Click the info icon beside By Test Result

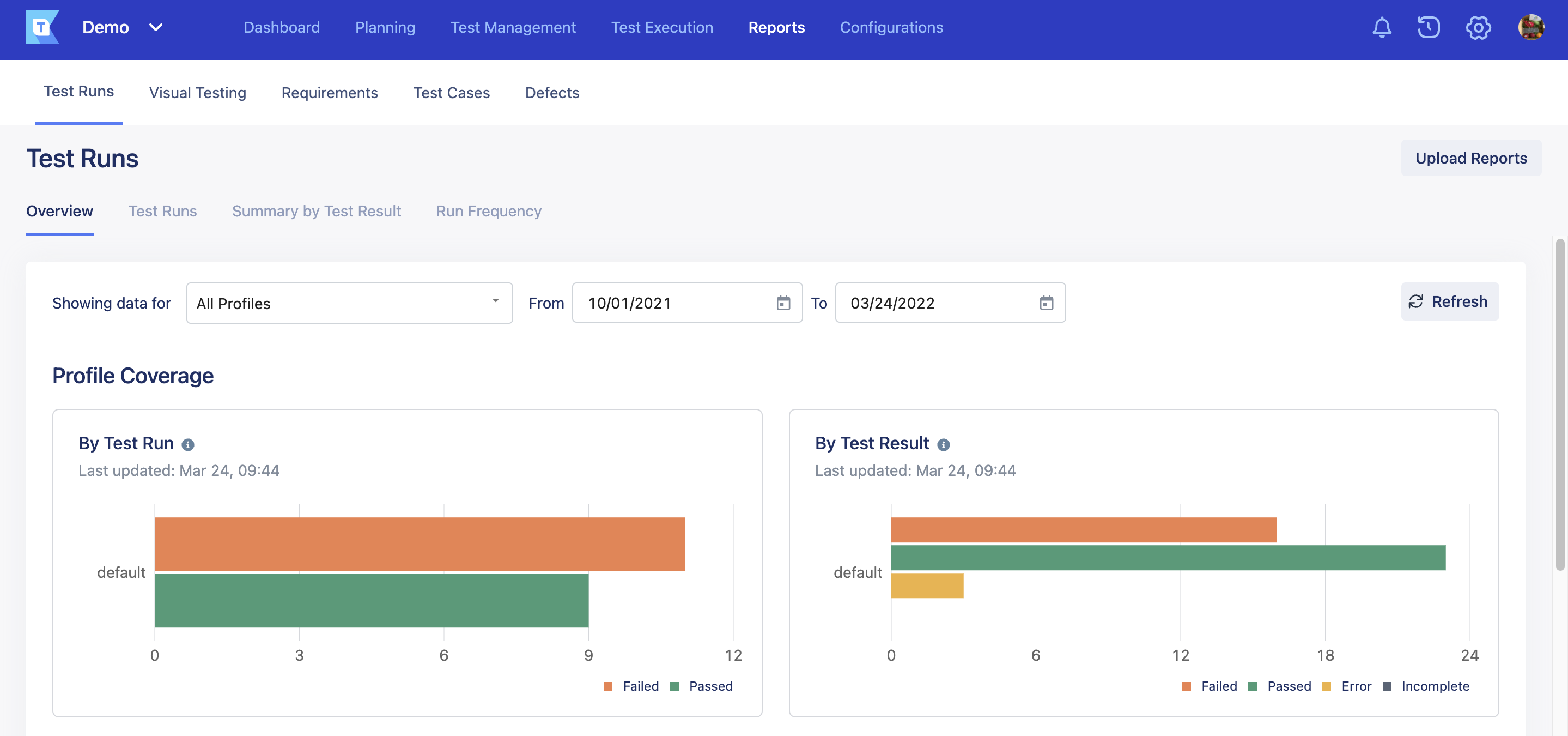click(x=944, y=445)
